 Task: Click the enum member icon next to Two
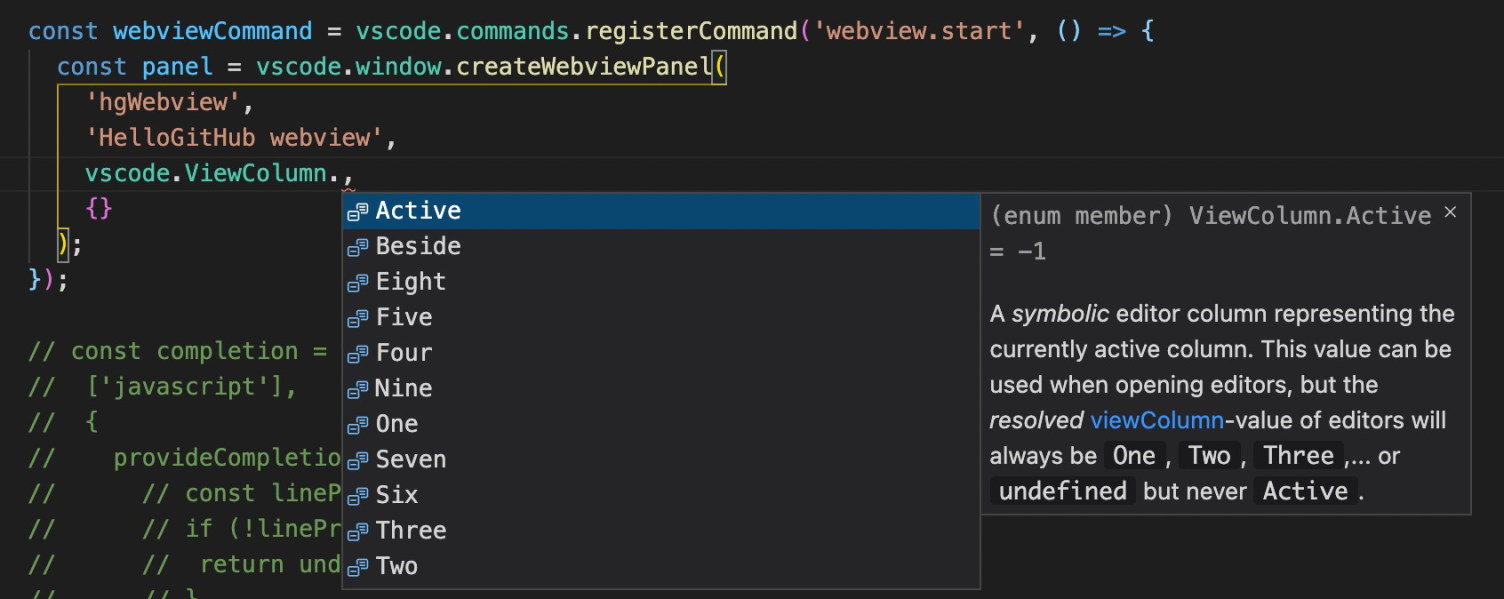(x=357, y=565)
